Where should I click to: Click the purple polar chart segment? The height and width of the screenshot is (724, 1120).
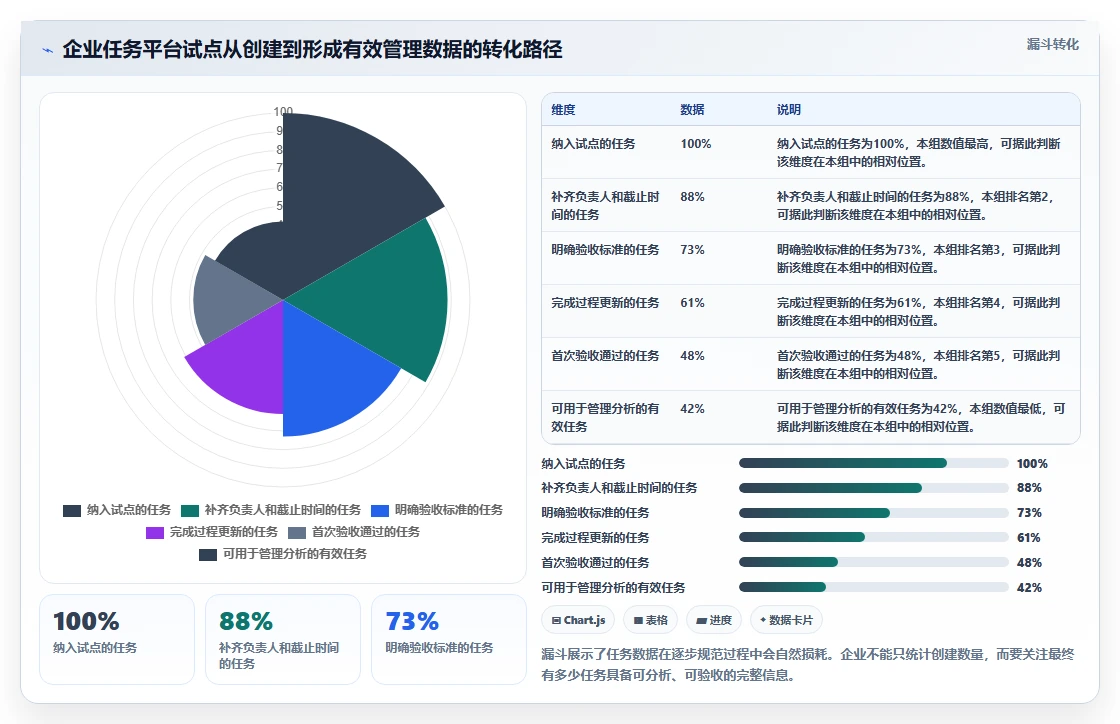[x=246, y=364]
